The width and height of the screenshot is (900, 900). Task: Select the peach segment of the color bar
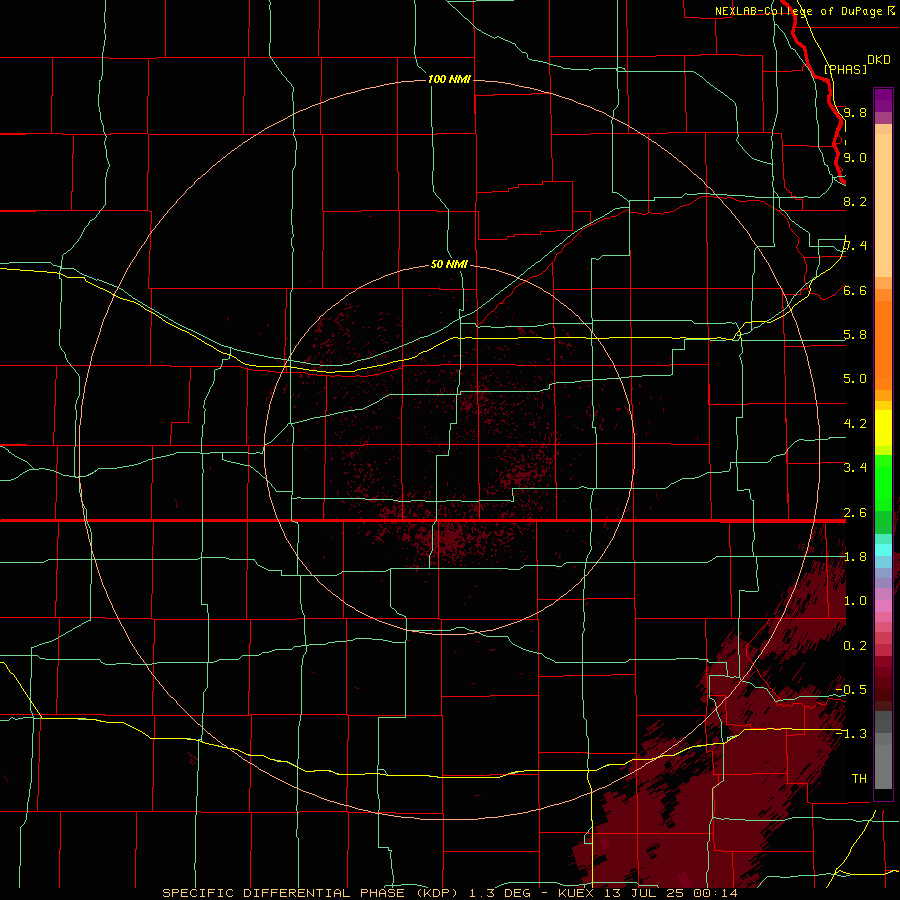click(883, 205)
